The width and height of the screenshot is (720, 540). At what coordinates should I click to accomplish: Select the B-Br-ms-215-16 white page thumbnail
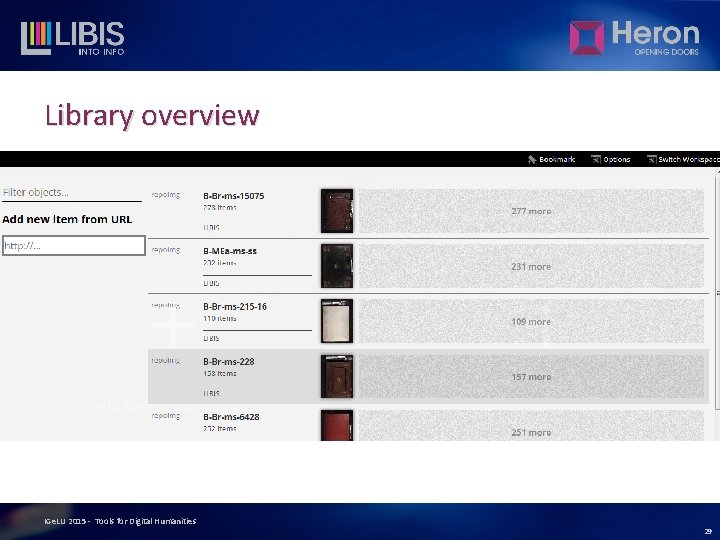(x=337, y=321)
